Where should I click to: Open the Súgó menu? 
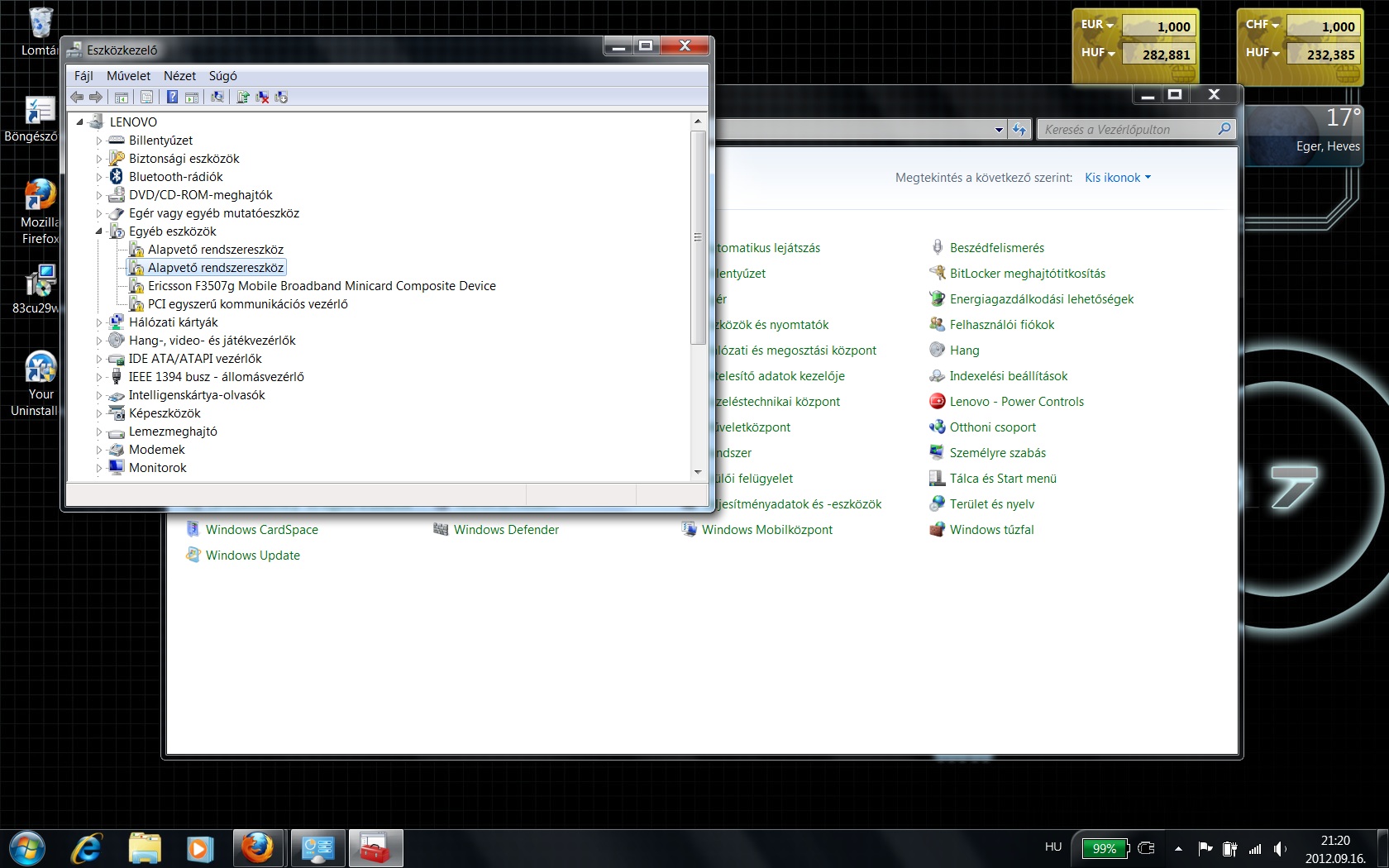[222, 75]
